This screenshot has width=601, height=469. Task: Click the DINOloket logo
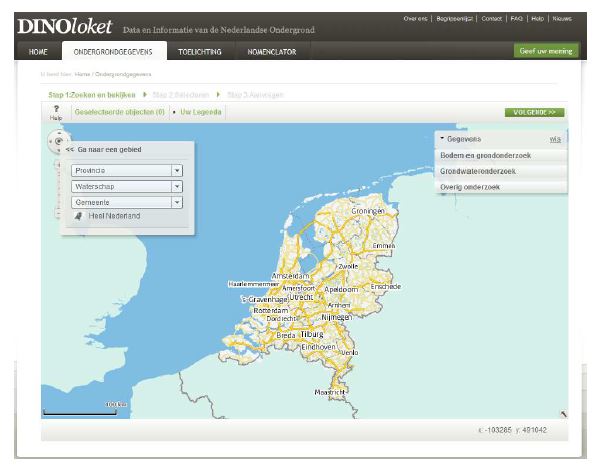coord(65,26)
